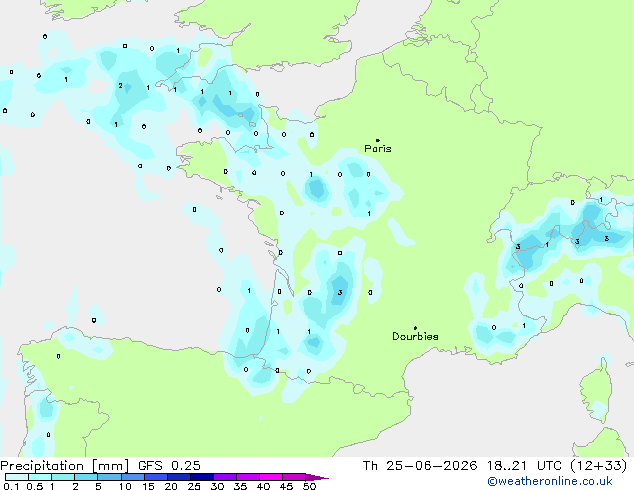Select the Paris location dot marker

(378, 140)
